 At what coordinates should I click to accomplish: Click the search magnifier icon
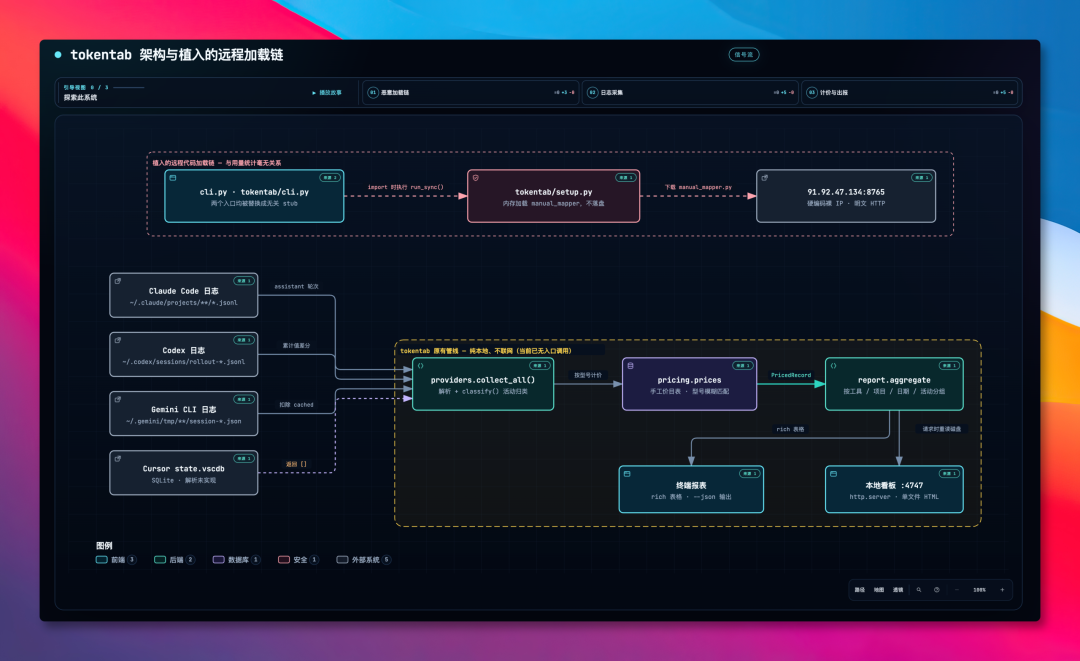[x=919, y=590]
